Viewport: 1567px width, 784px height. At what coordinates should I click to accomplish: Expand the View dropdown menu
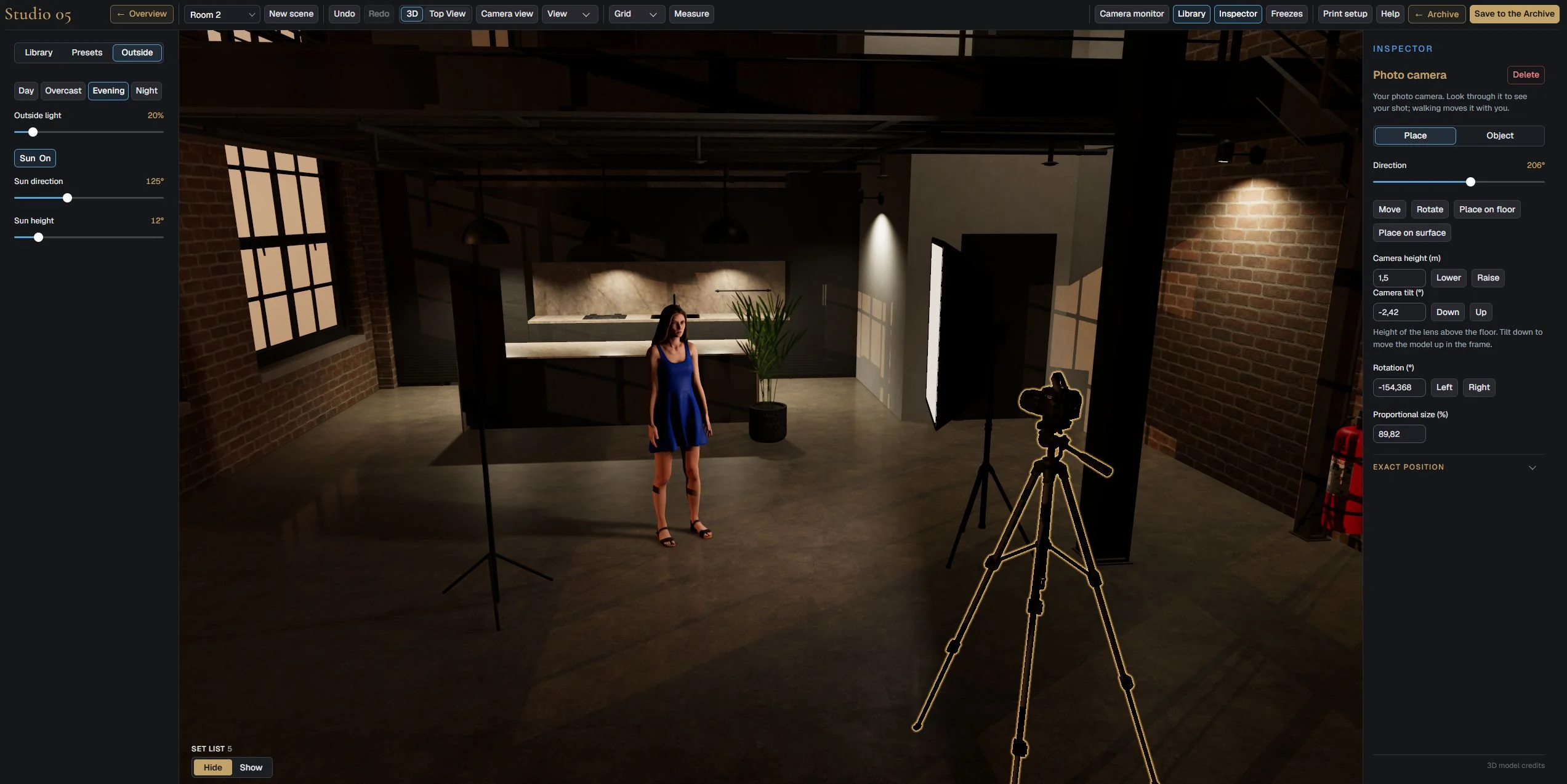[570, 14]
